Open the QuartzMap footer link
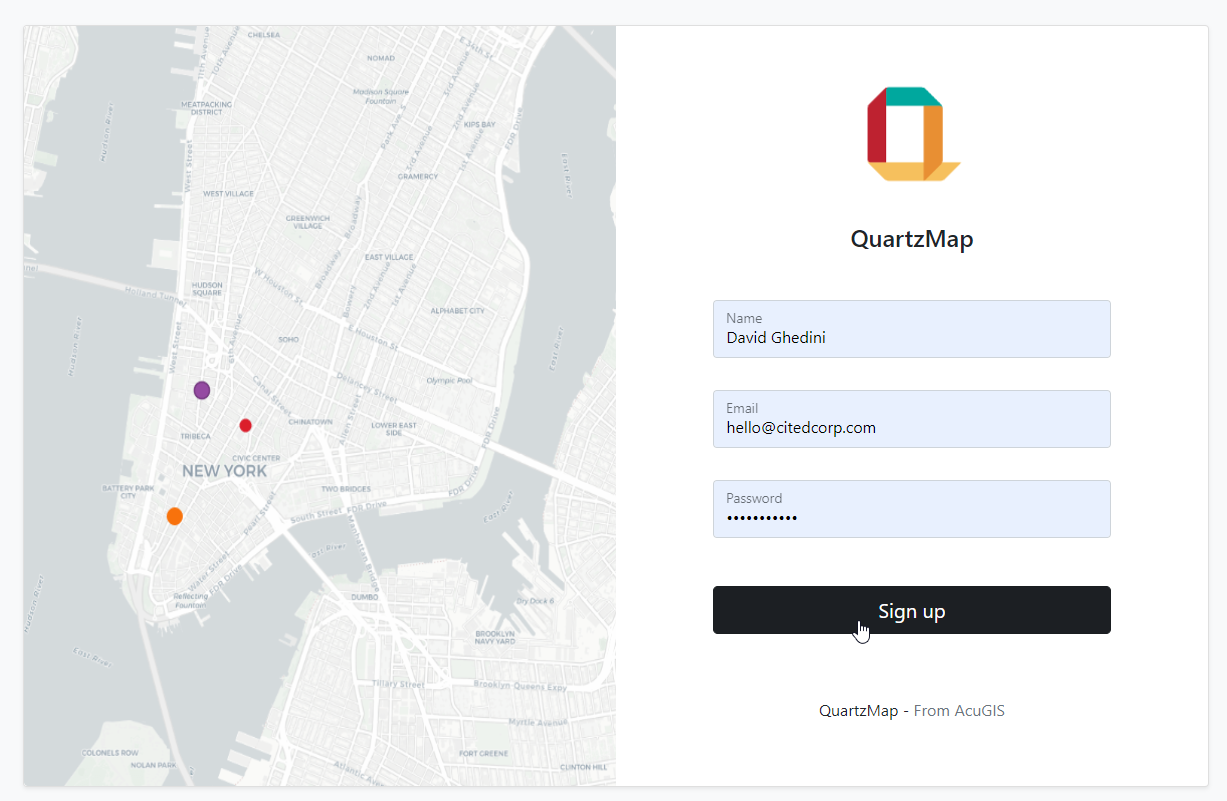Screen dimensions: 1227x801 click(x=858, y=711)
